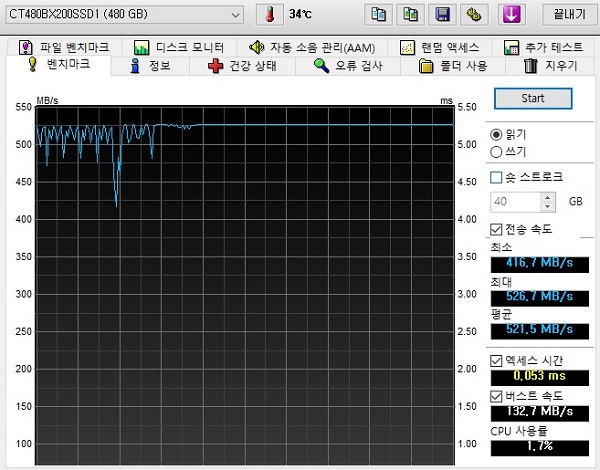
Task: Open the 지우기 tab
Action: (x=550, y=66)
